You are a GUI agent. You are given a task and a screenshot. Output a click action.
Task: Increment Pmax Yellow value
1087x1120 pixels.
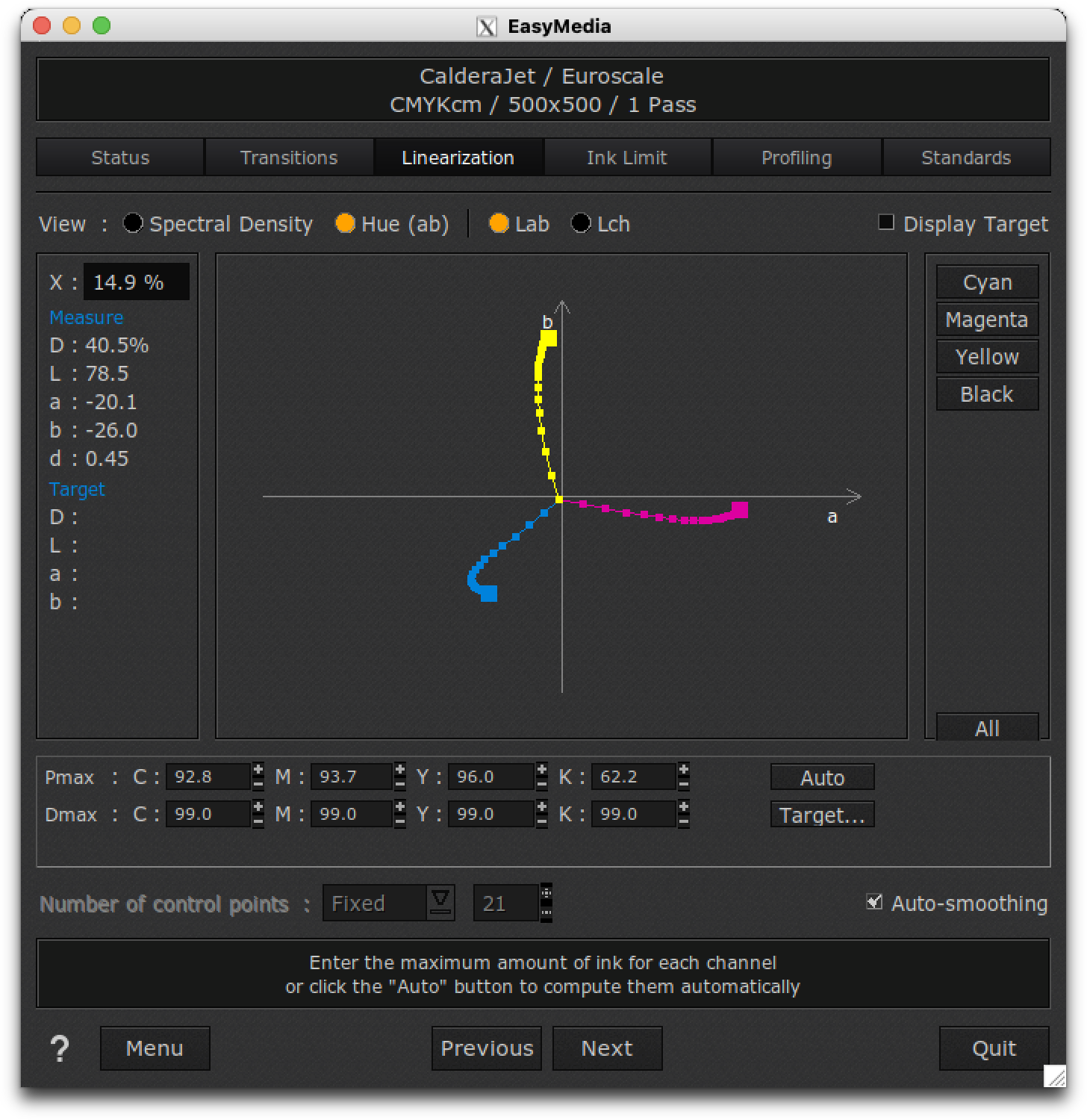click(x=542, y=769)
